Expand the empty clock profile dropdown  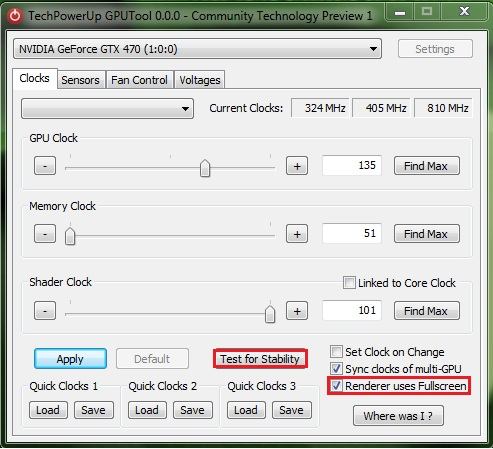107,108
